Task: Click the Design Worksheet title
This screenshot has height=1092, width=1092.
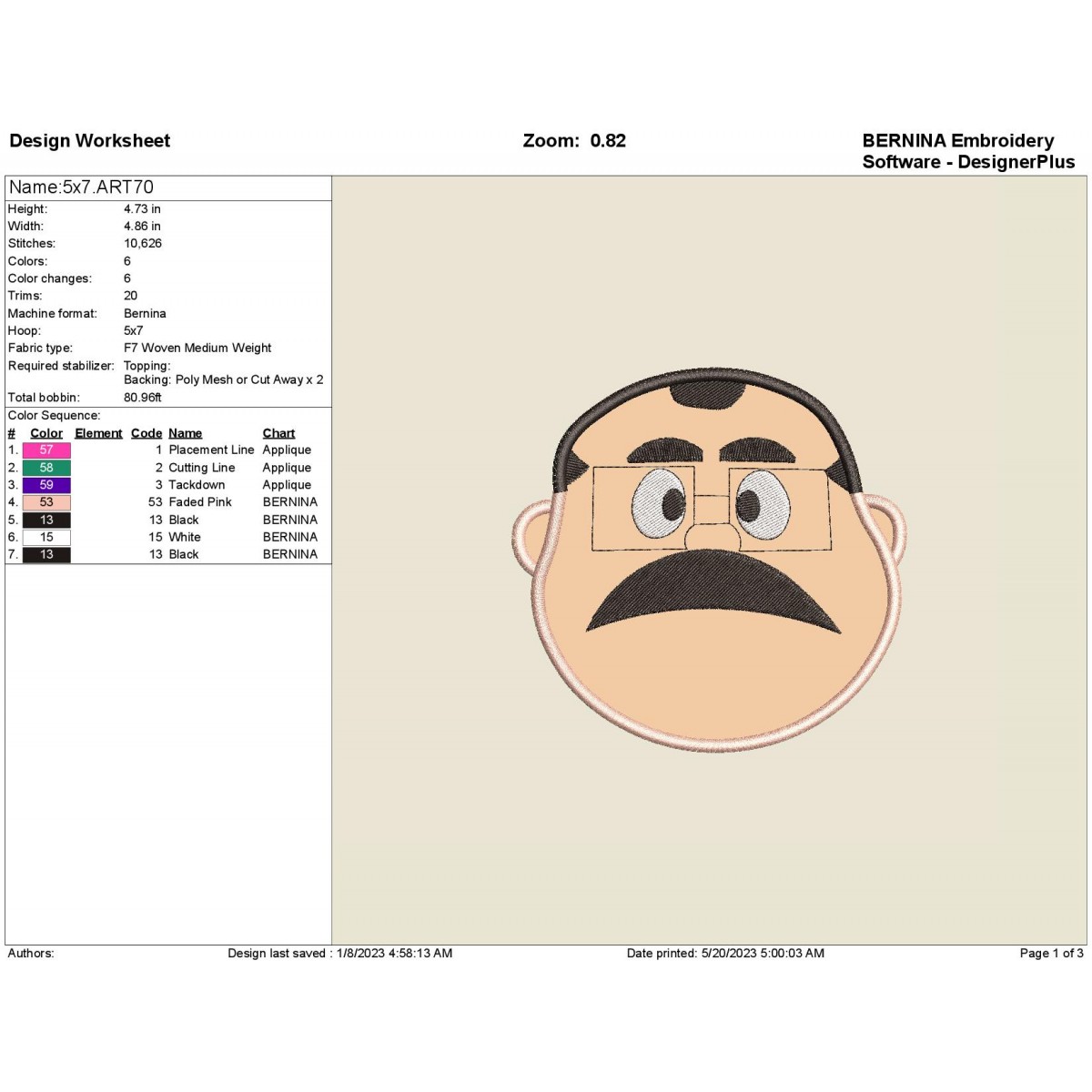Action: pyautogui.click(x=90, y=141)
